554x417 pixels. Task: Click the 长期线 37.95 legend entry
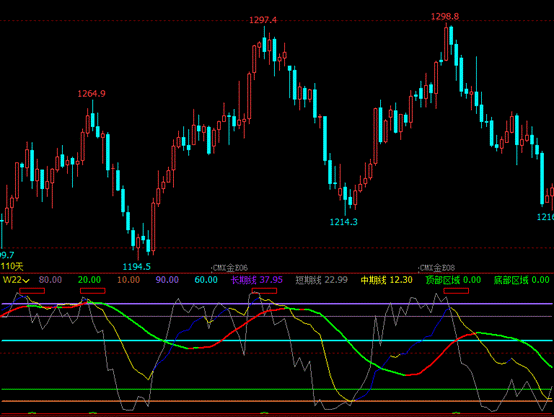[257, 280]
